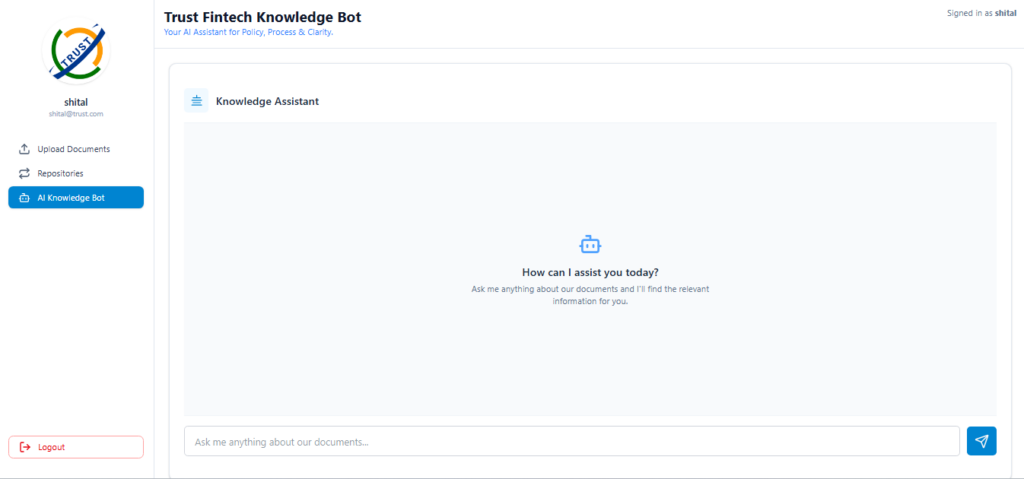The height and width of the screenshot is (479, 1024).
Task: Click the "How can I assist you today?" heading
Action: coord(590,272)
